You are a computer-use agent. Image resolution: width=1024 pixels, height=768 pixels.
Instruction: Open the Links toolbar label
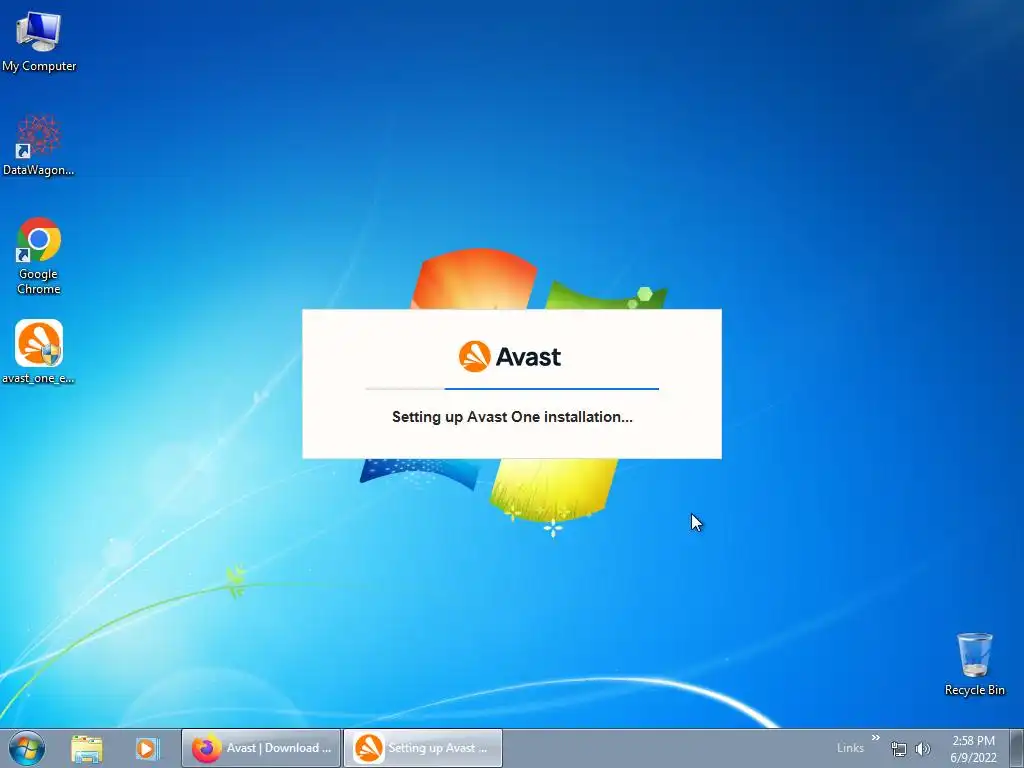tap(850, 748)
